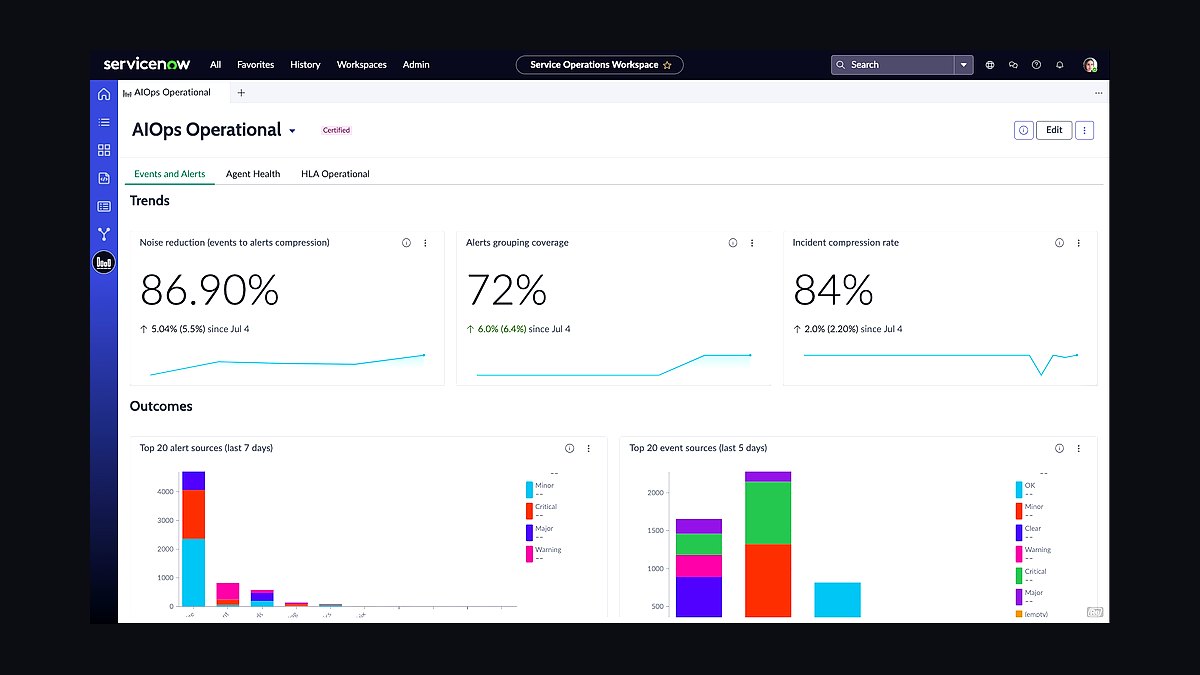Screen dimensions: 1200x675
Task: Toggle OK legend swatch in event sources
Action: pyautogui.click(x=1019, y=490)
